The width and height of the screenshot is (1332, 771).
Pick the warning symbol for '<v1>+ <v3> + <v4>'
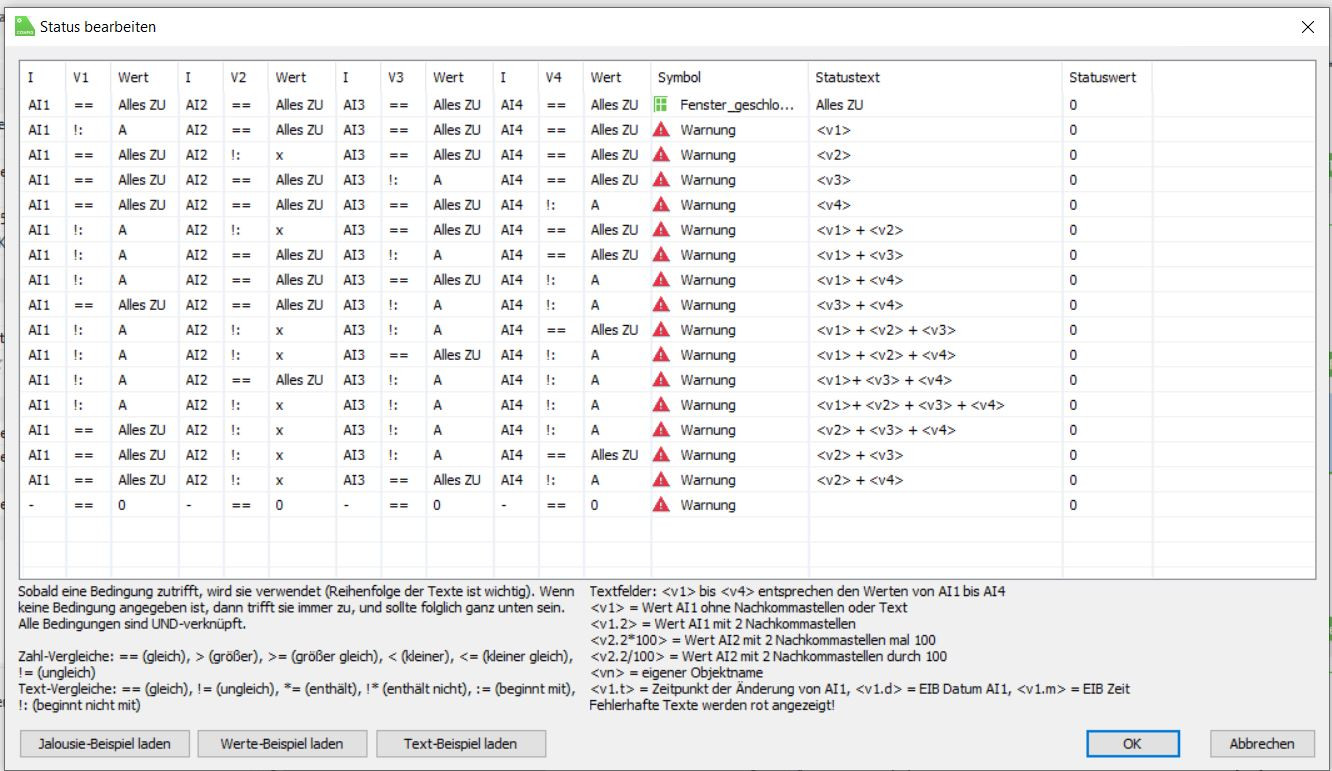click(x=661, y=379)
